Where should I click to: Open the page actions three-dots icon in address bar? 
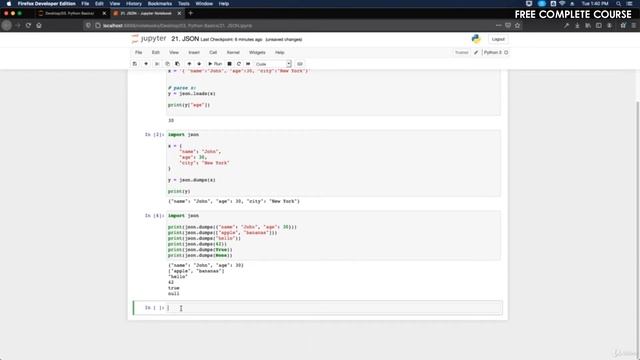click(498, 25)
